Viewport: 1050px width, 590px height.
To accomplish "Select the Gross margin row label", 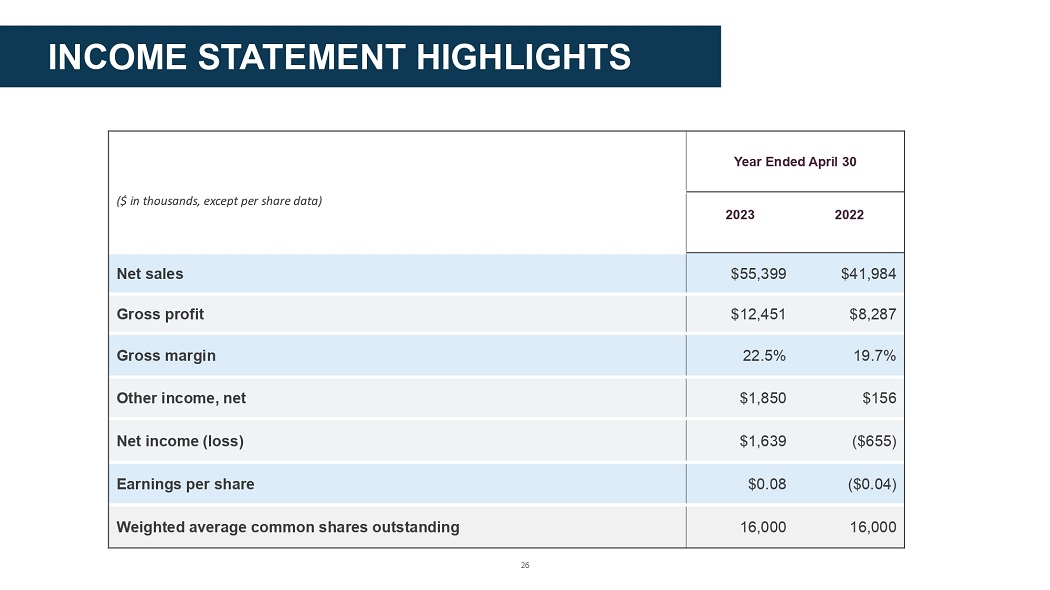I will (x=166, y=355).
